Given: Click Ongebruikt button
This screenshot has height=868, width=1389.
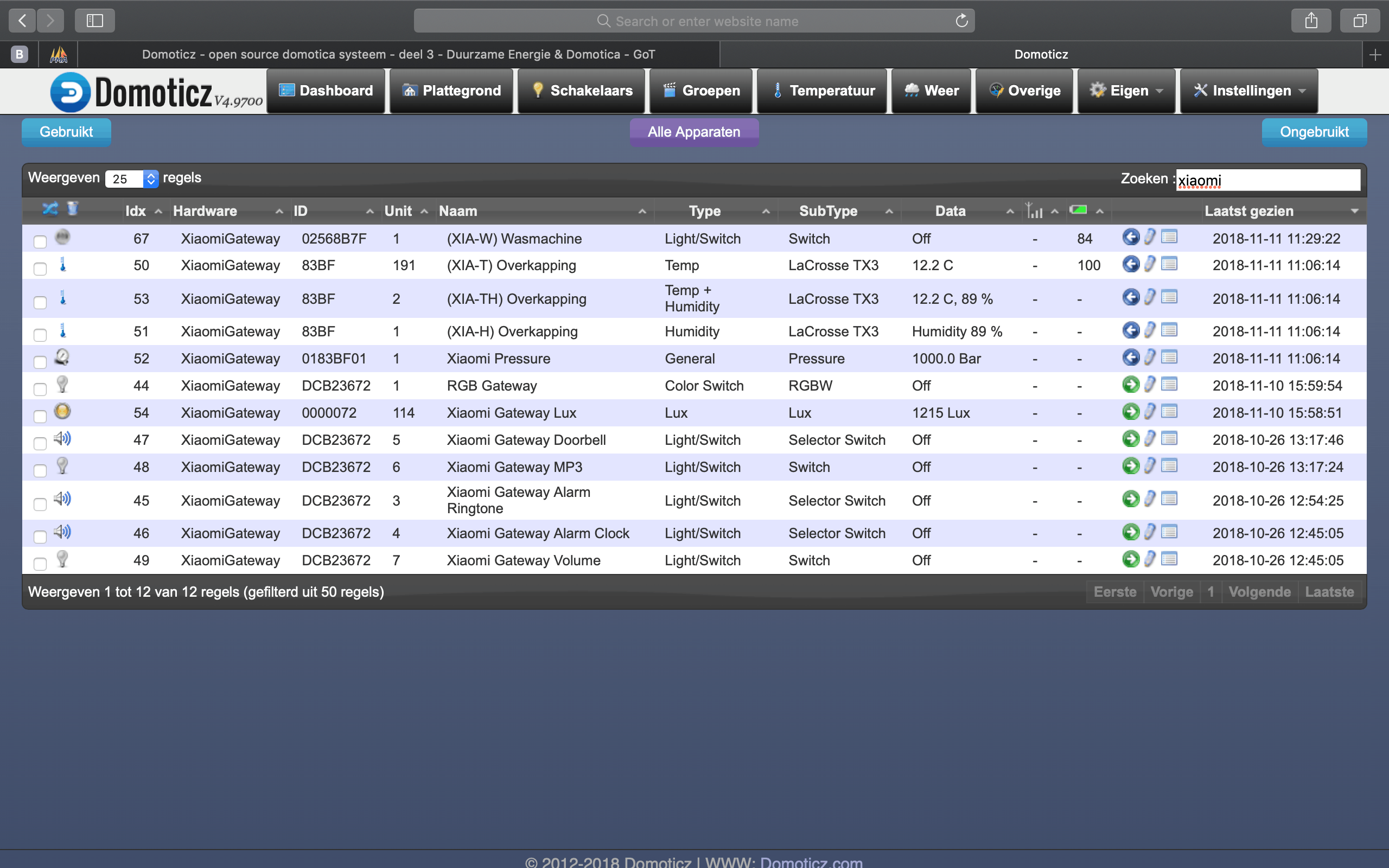Looking at the screenshot, I should coord(1314,131).
